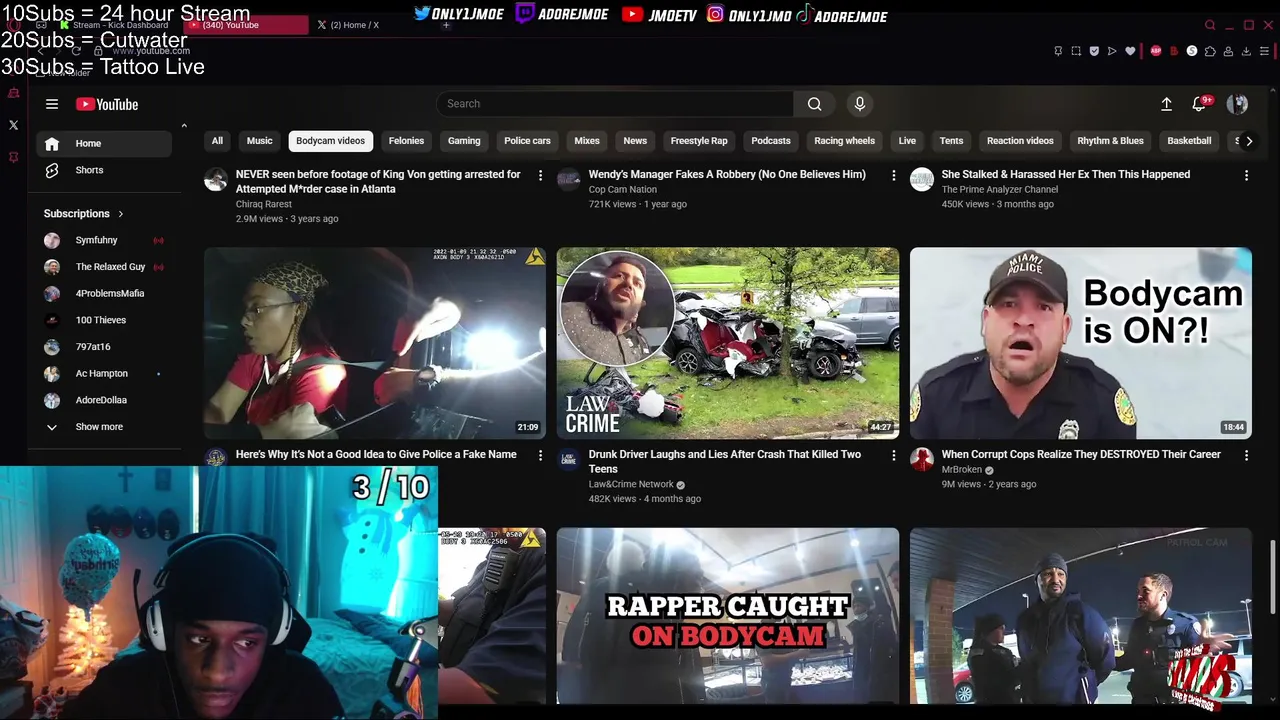Select the Police cars chip
Screen dimensions: 1280x720
(527, 141)
